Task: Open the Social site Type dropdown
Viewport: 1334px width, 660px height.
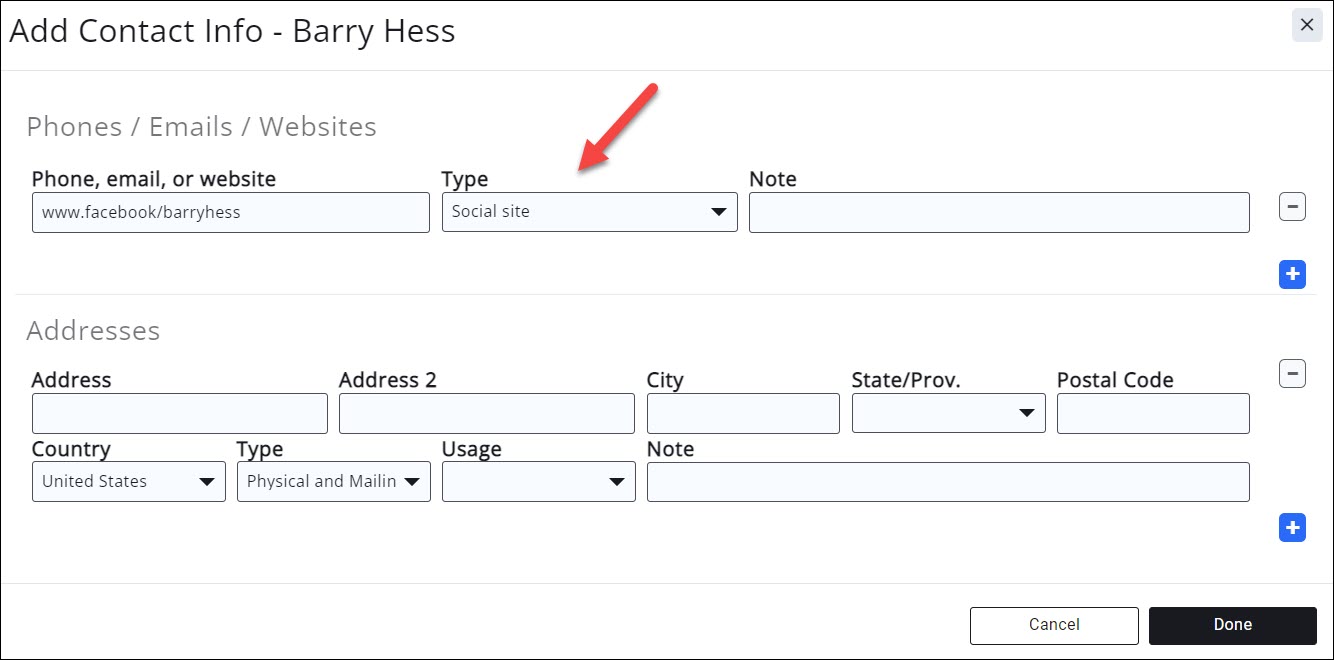Action: 589,212
